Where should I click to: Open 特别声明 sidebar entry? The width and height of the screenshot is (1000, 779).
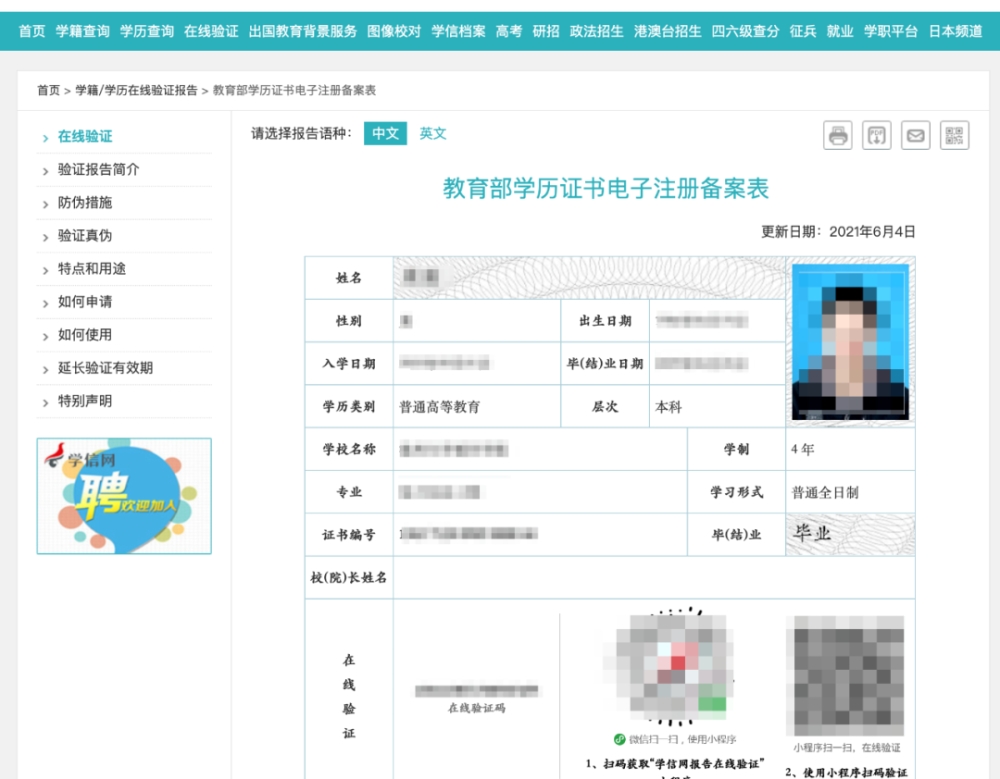pos(85,401)
